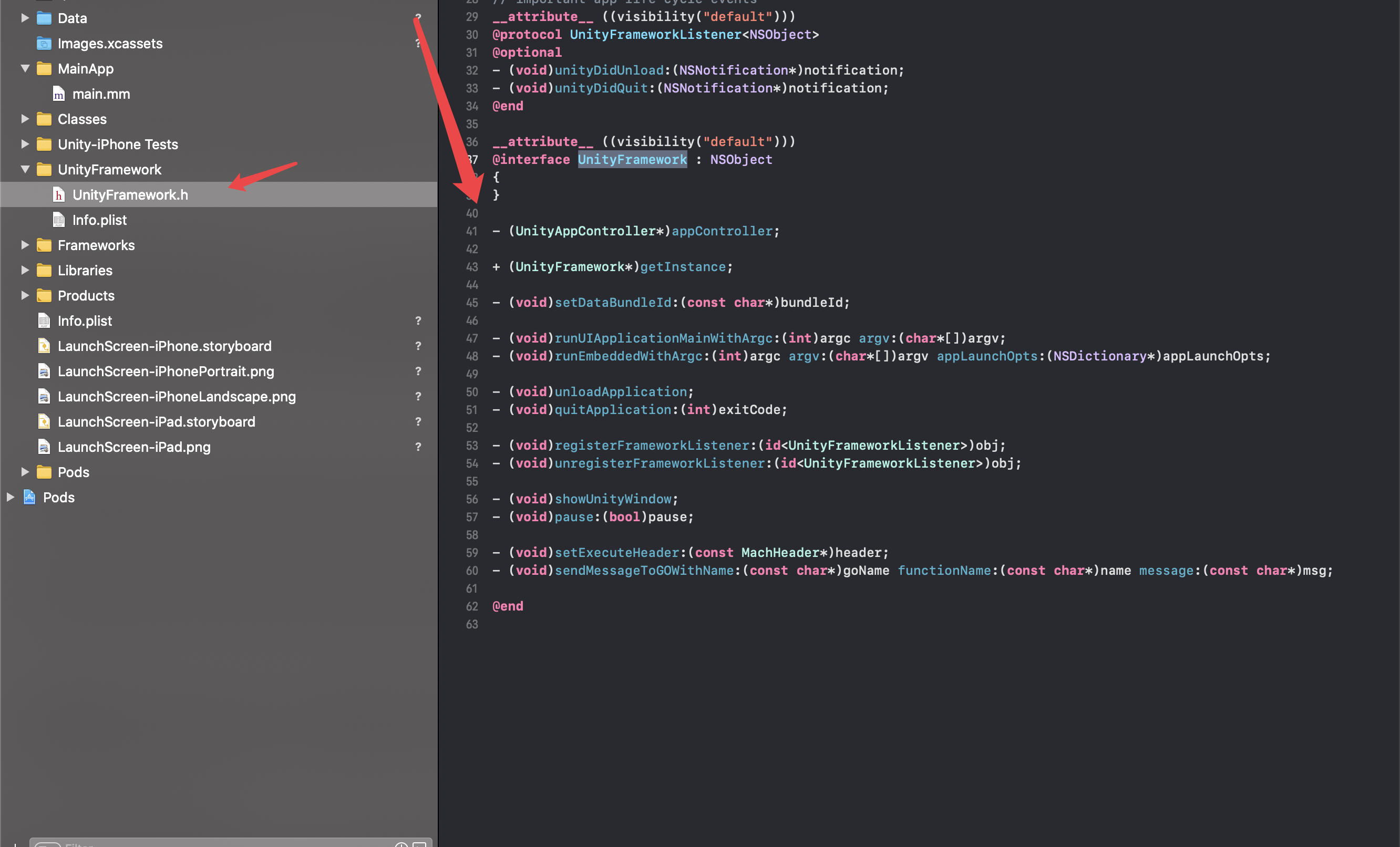1400x847 pixels.
Task: Expand the Pods folder group
Action: point(25,472)
